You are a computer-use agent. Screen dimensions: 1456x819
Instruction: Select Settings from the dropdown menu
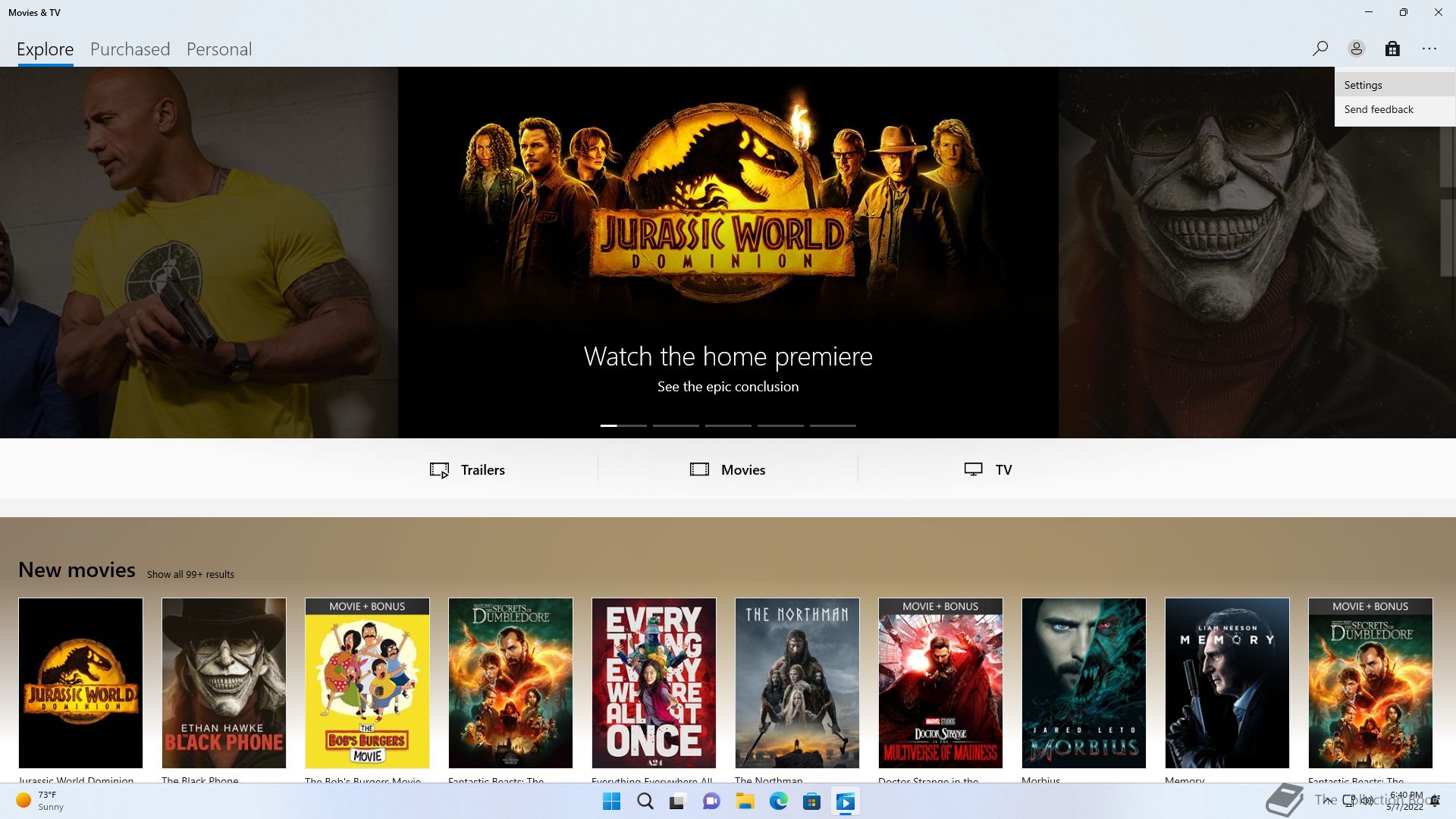(x=1395, y=85)
